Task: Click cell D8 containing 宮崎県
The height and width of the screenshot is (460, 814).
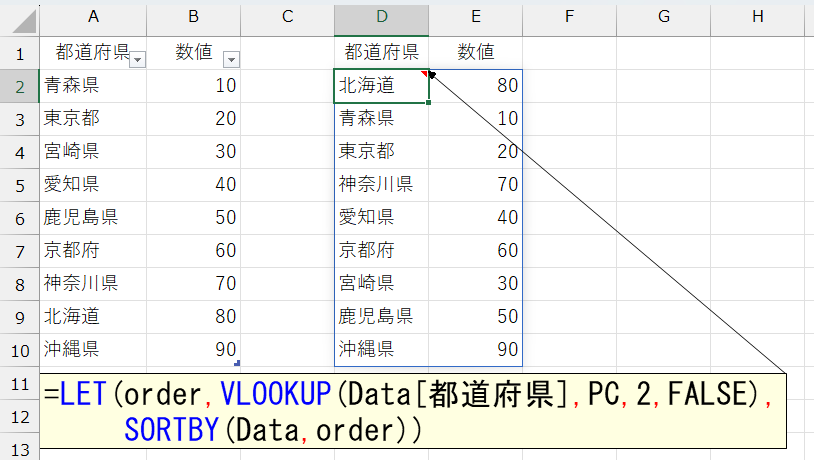Action: 382,283
